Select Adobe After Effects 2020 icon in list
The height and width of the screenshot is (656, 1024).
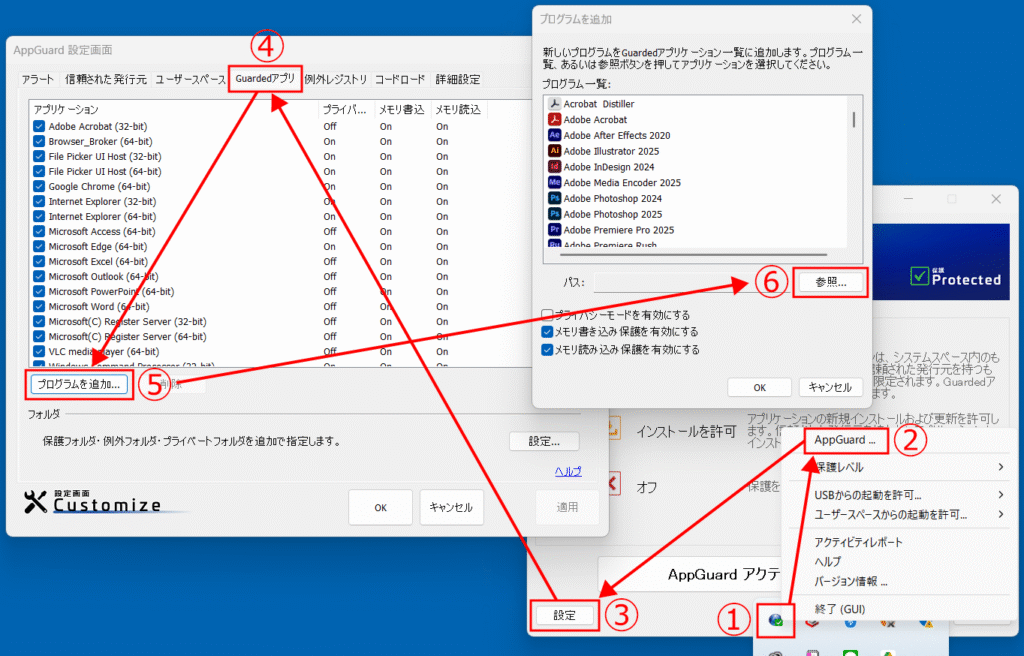554,135
